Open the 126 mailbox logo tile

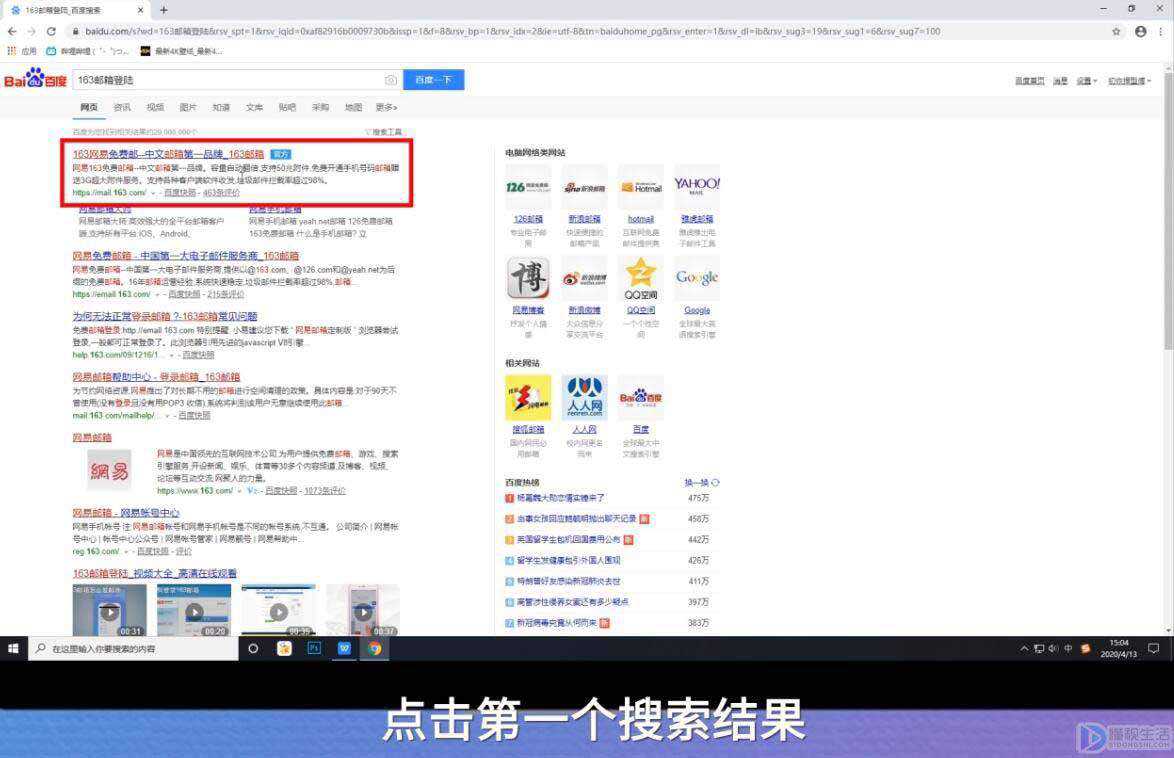tap(528, 187)
